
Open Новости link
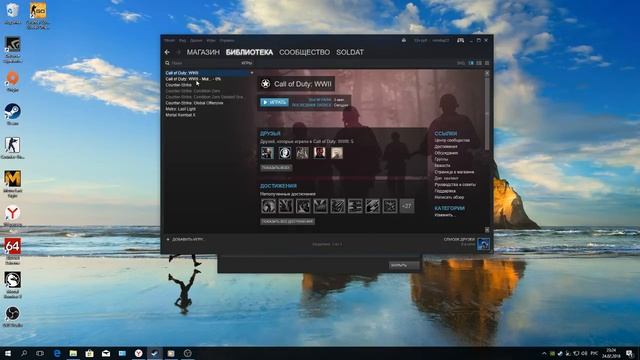pos(442,166)
